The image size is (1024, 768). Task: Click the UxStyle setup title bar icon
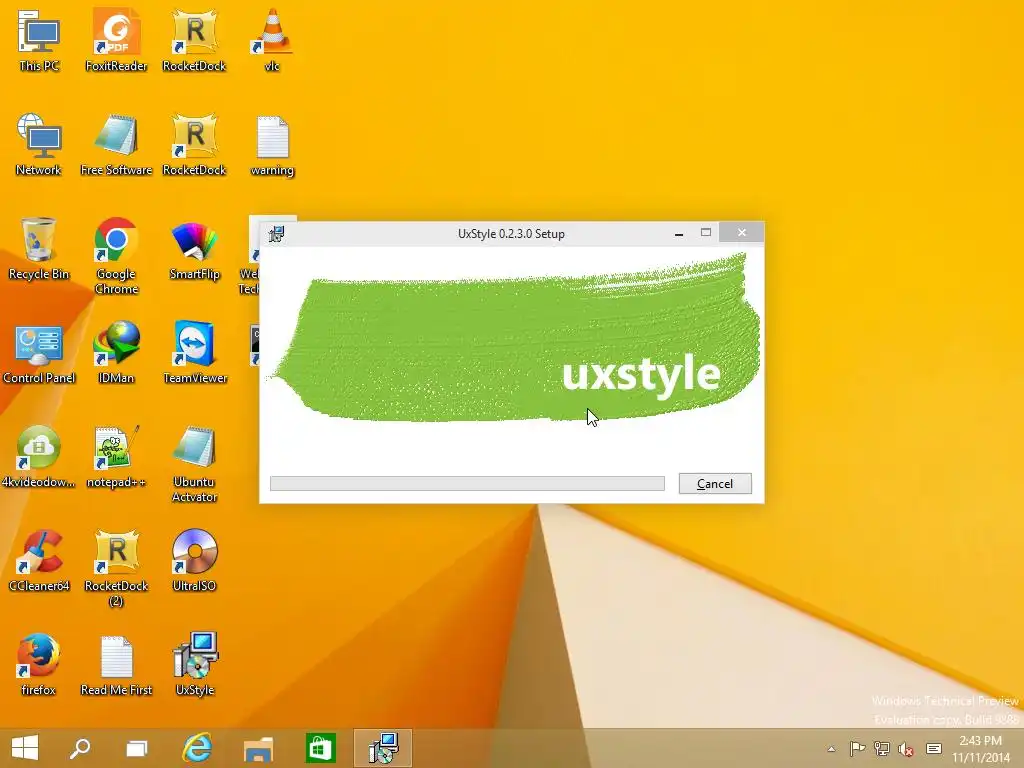(276, 234)
